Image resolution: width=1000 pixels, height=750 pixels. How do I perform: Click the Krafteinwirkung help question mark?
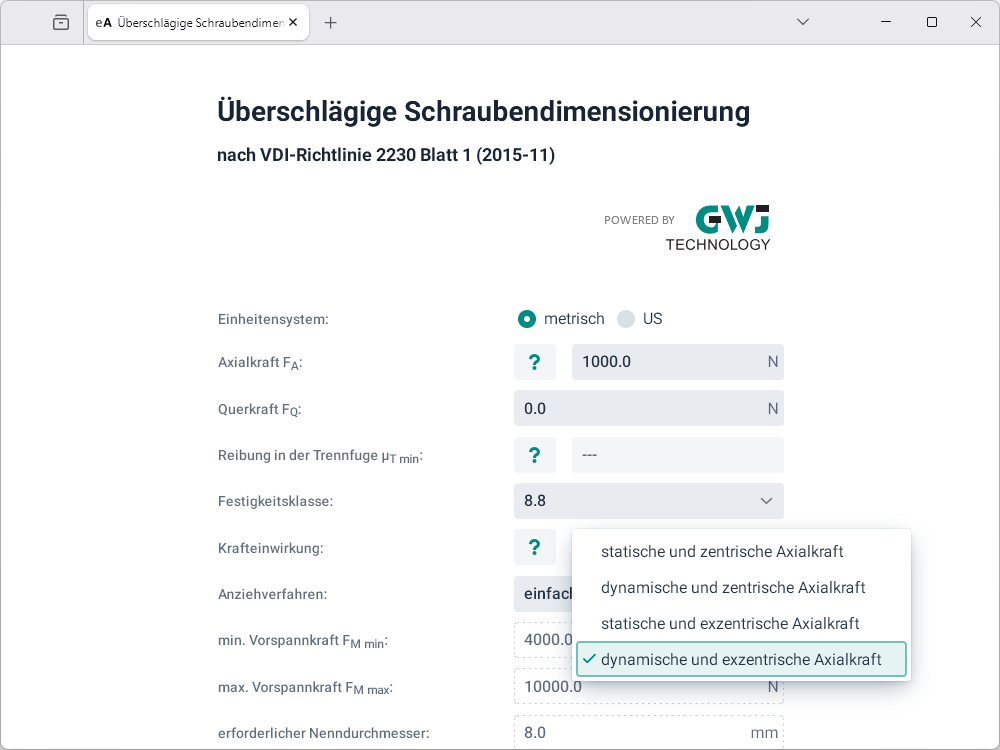[x=535, y=547]
